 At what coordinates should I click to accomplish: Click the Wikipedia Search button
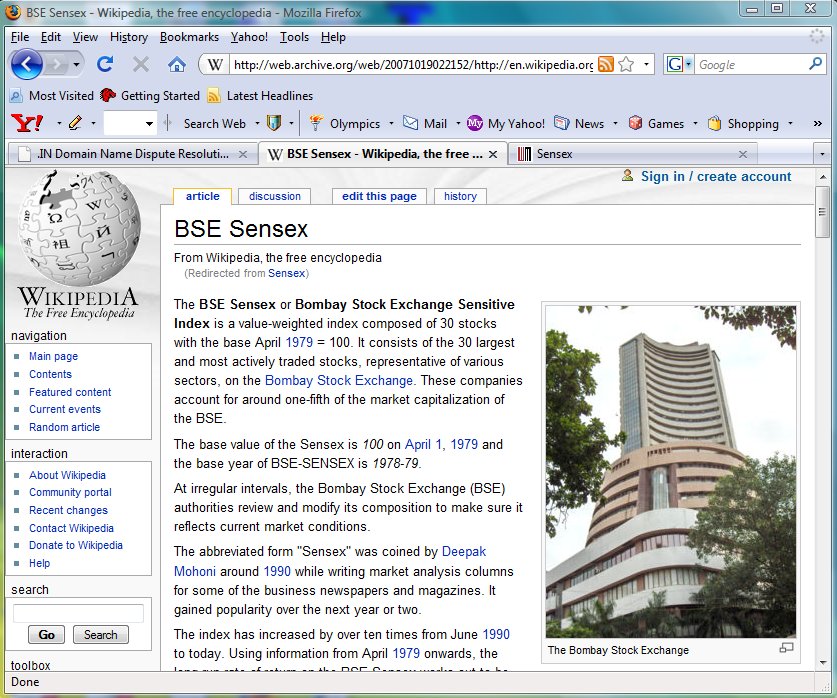[100, 634]
